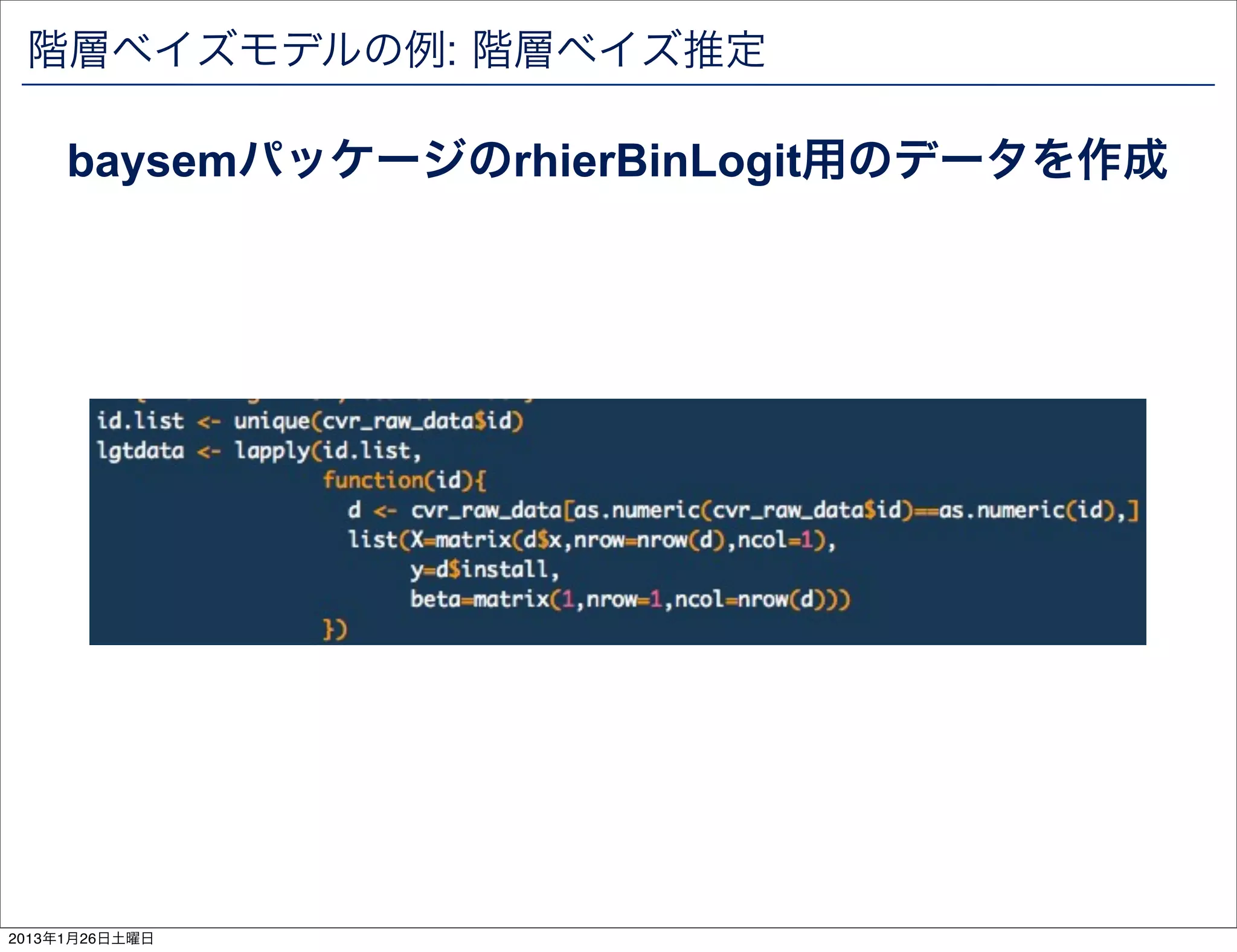This screenshot has width=1237, height=952.
Task: Click the 'beta=matrix(1,nrow=1,ncol=nrow(d)))' line
Action: (x=630, y=599)
